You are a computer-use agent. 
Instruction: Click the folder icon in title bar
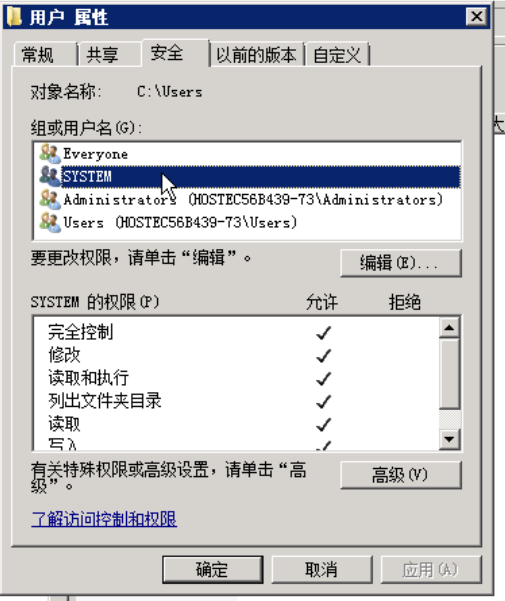pyautogui.click(x=14, y=17)
